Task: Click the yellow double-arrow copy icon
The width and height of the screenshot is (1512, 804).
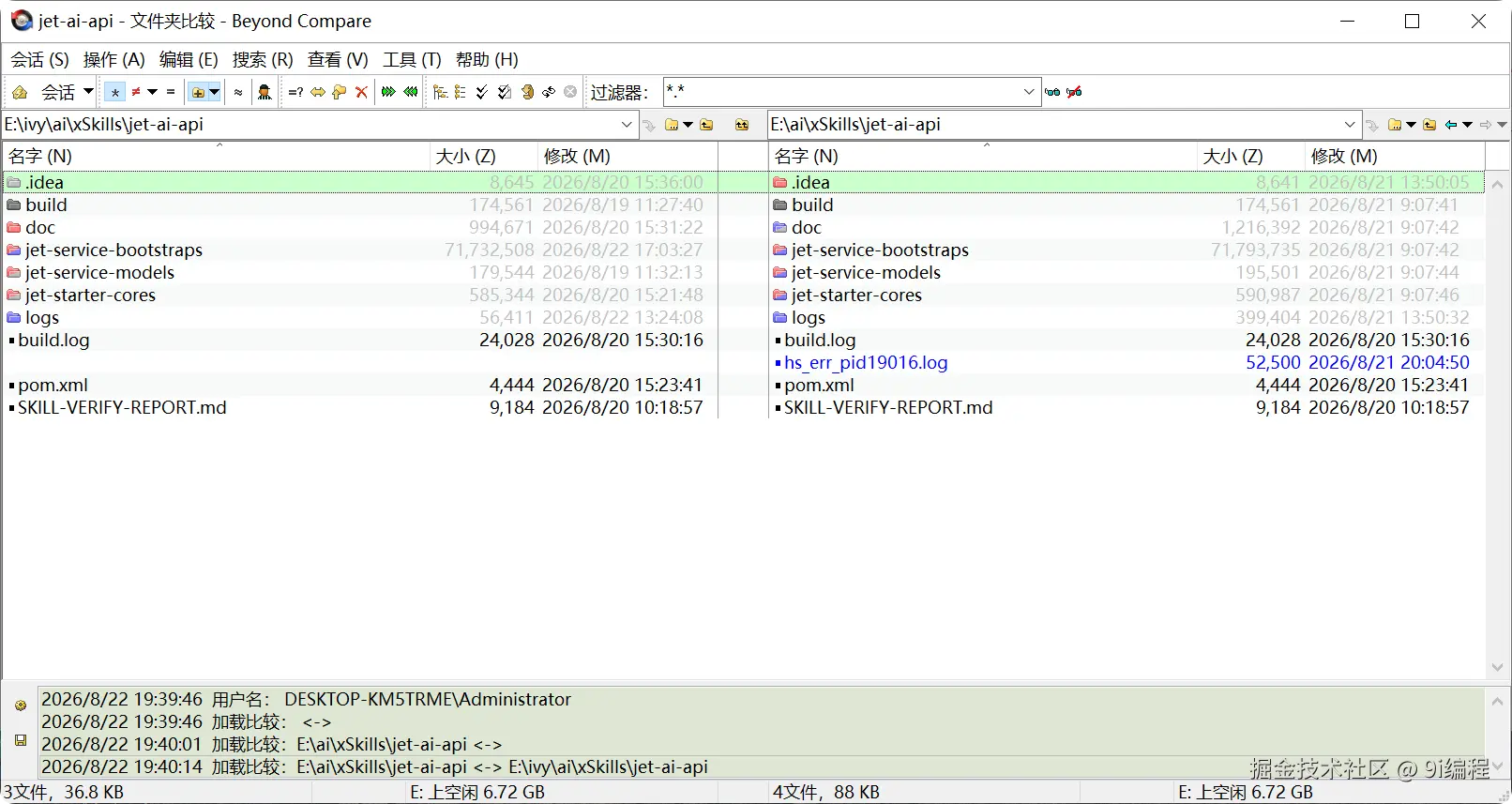Action: pyautogui.click(x=318, y=92)
